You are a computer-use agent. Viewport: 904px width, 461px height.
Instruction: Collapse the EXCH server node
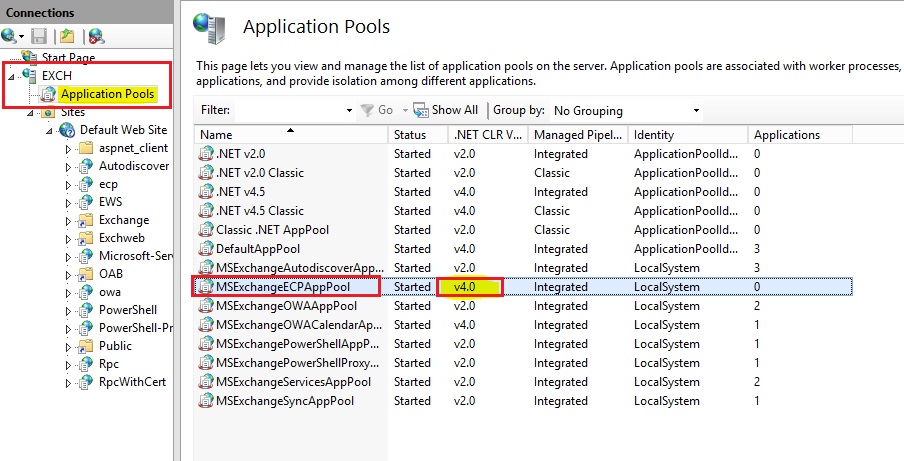[12, 76]
